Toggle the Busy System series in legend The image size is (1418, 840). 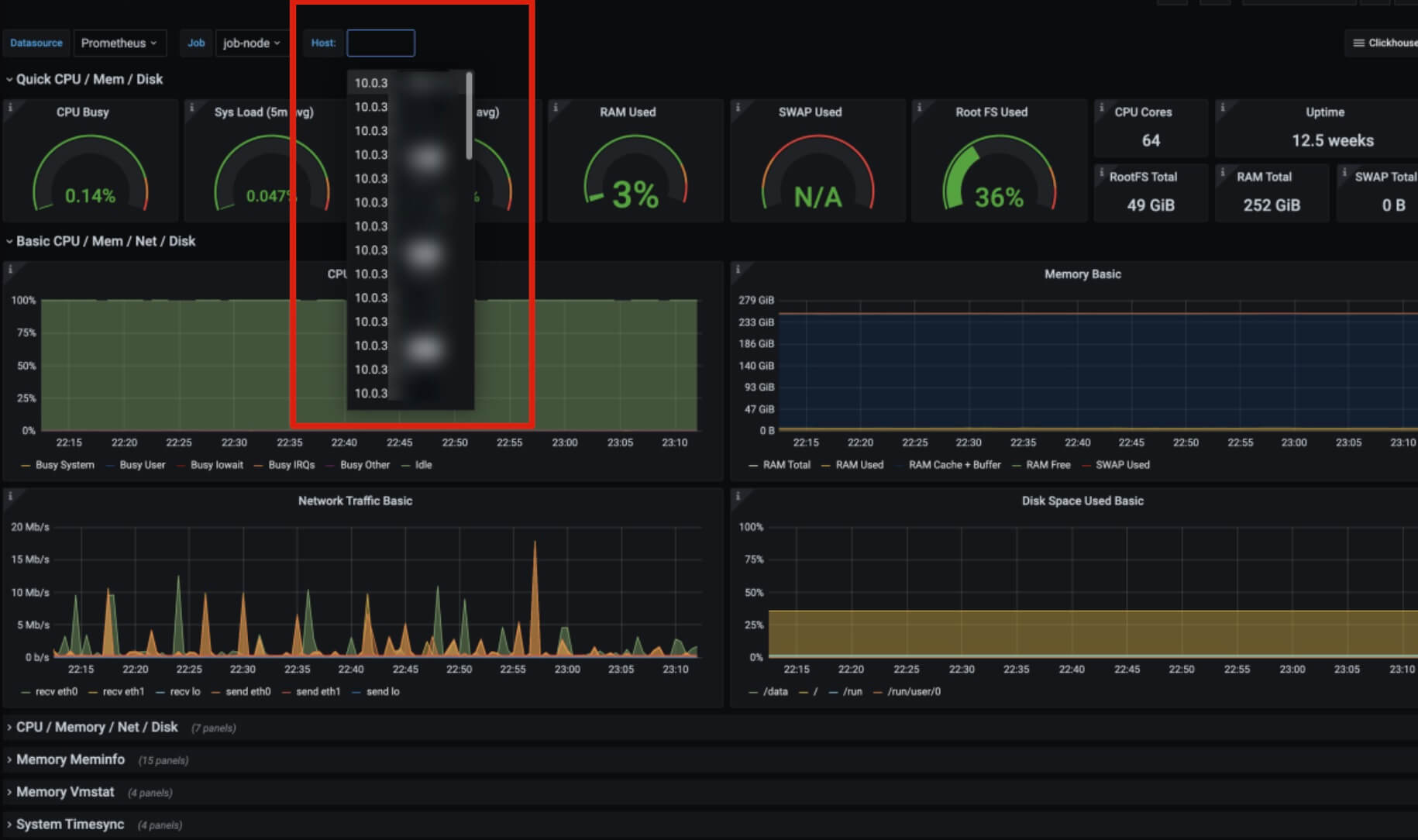pyautogui.click(x=64, y=465)
